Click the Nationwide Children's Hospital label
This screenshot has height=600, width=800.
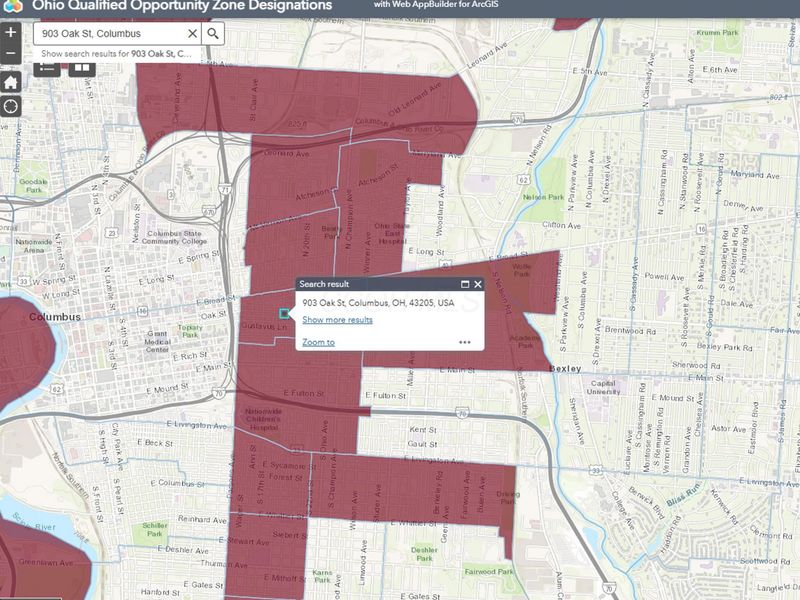click(263, 419)
